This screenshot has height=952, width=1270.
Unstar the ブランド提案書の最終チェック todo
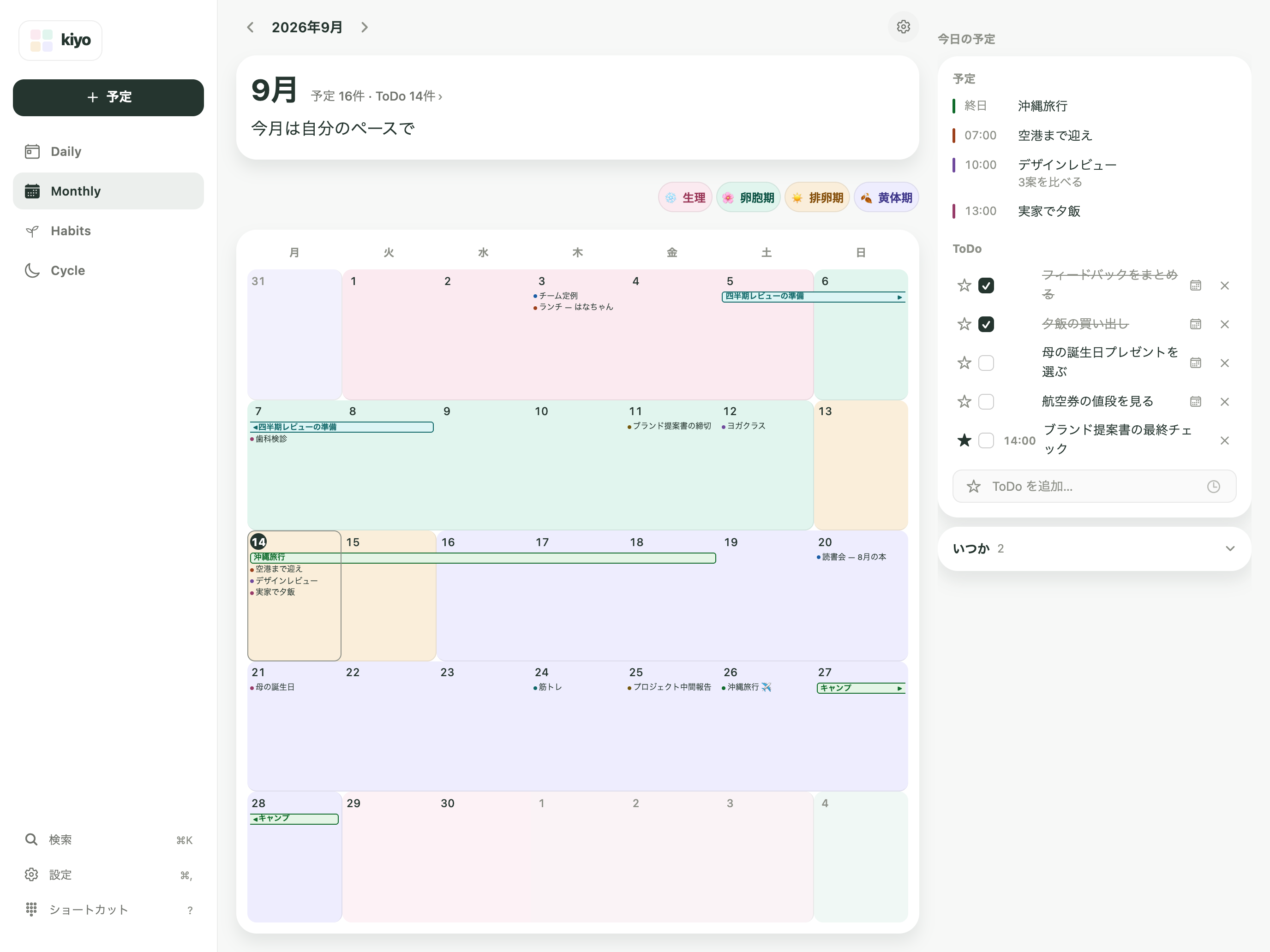964,440
